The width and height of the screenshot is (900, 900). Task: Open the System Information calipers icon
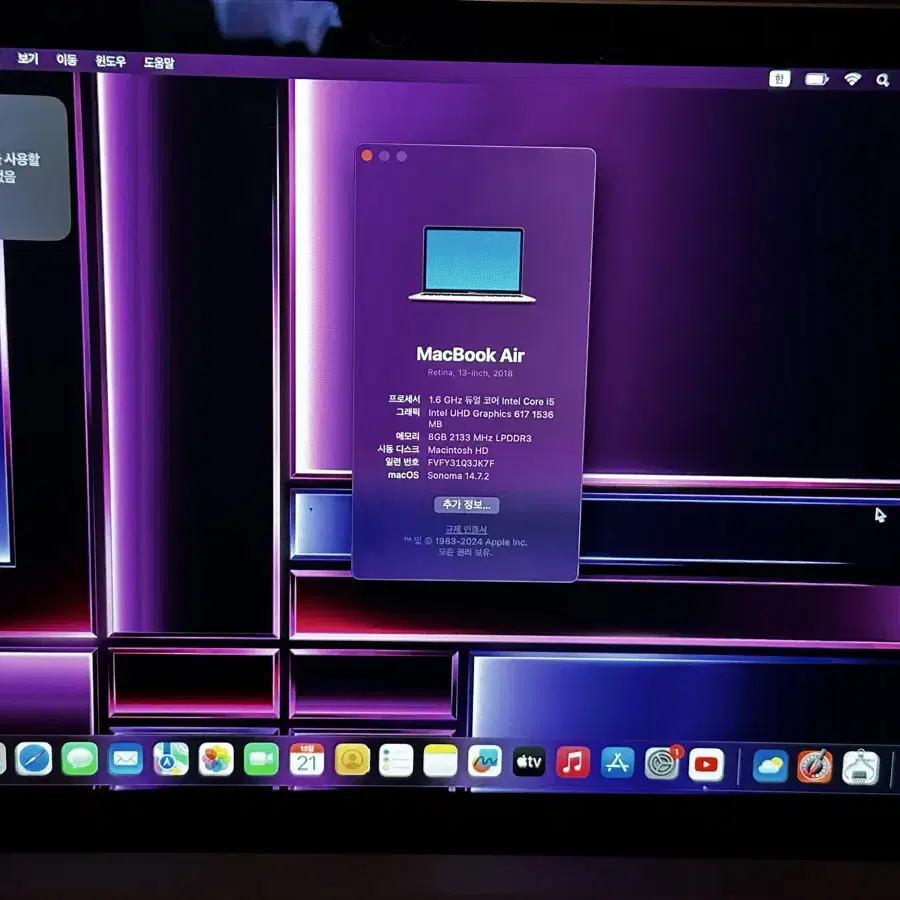(860, 768)
